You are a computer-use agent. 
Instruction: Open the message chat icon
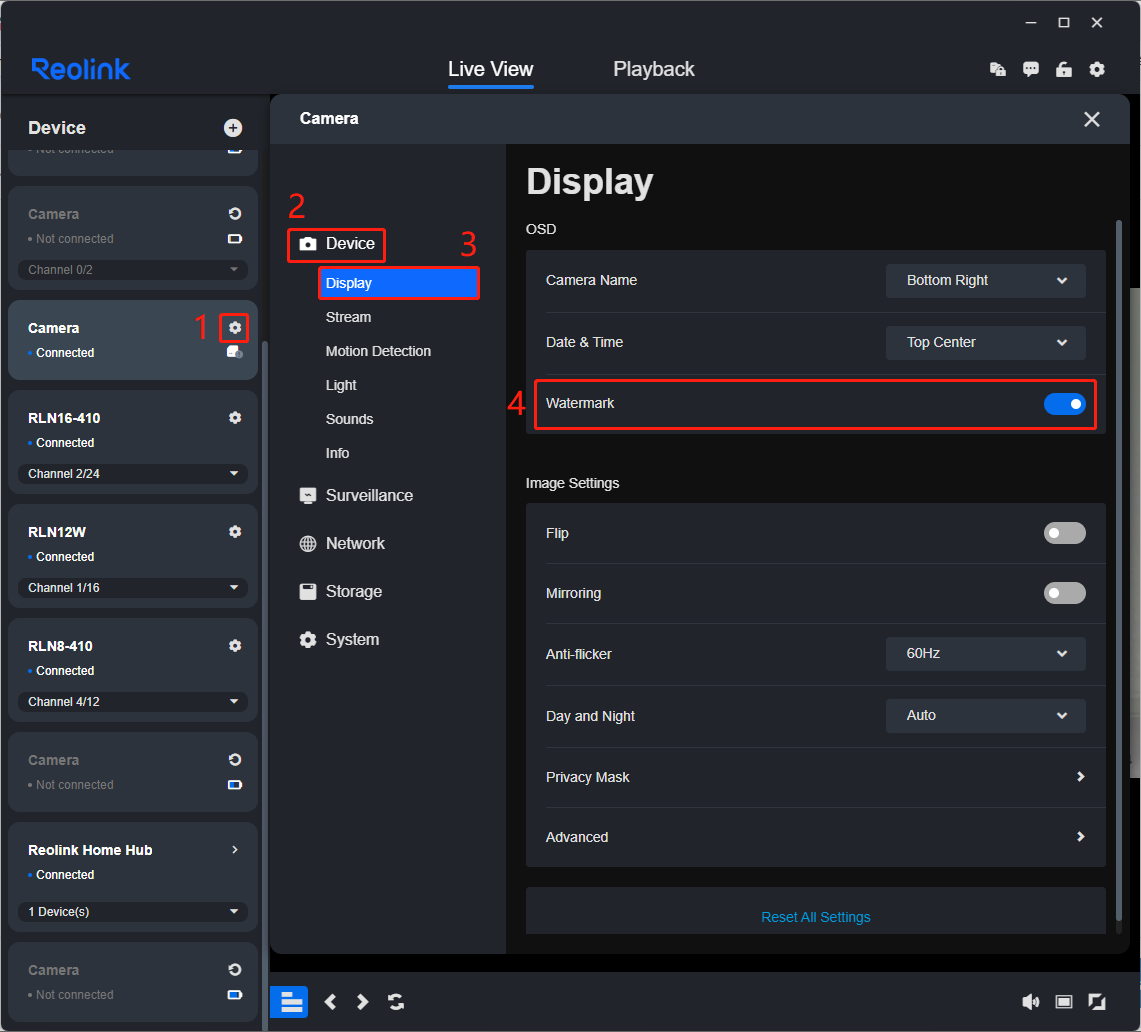(x=1031, y=69)
